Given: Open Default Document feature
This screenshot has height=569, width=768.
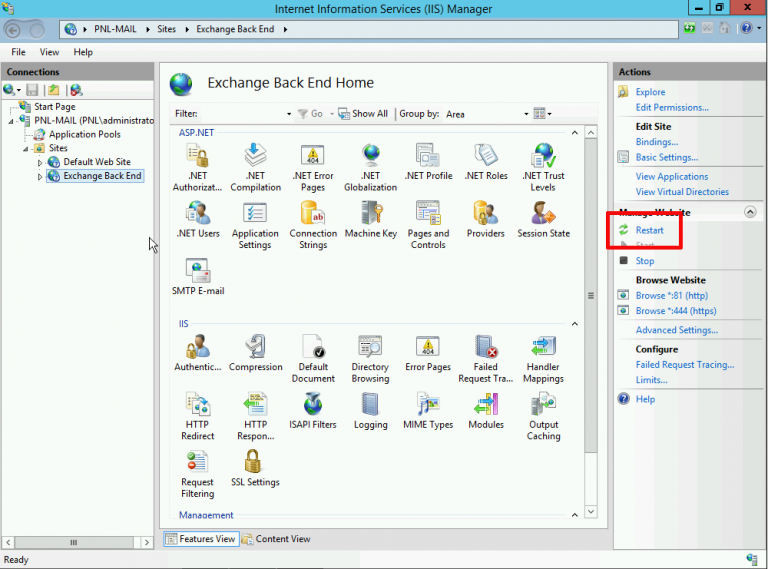Looking at the screenshot, I should pyautogui.click(x=313, y=358).
